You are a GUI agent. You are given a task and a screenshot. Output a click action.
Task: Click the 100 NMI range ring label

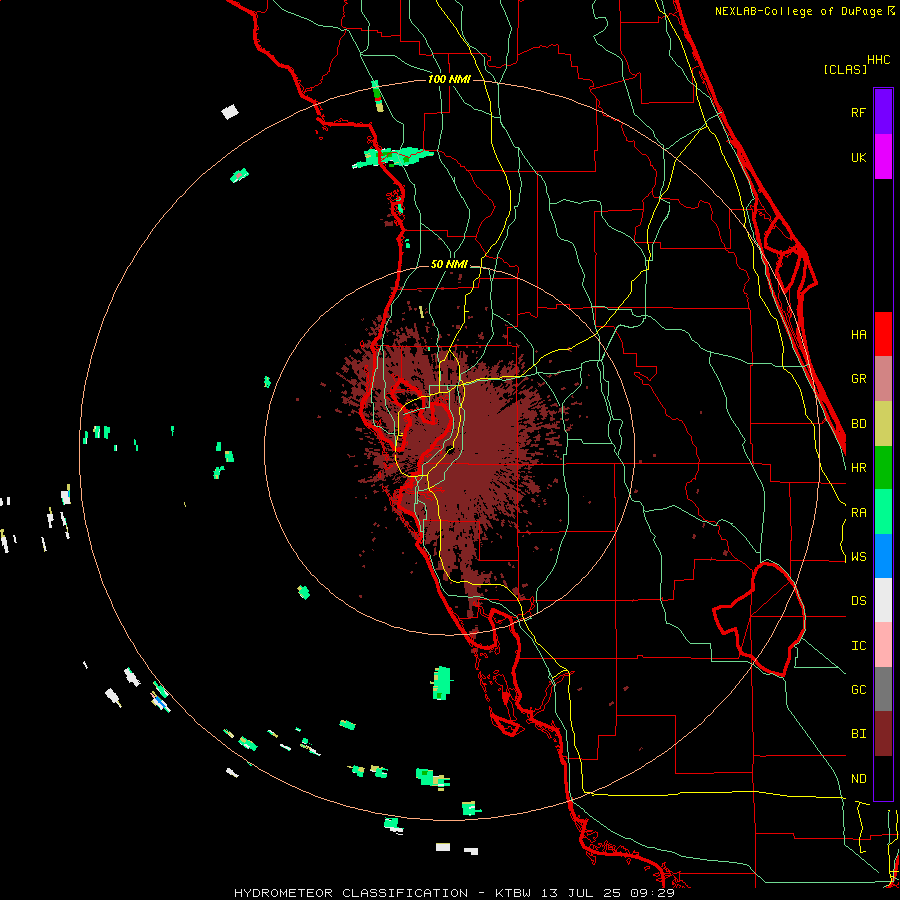click(x=449, y=79)
